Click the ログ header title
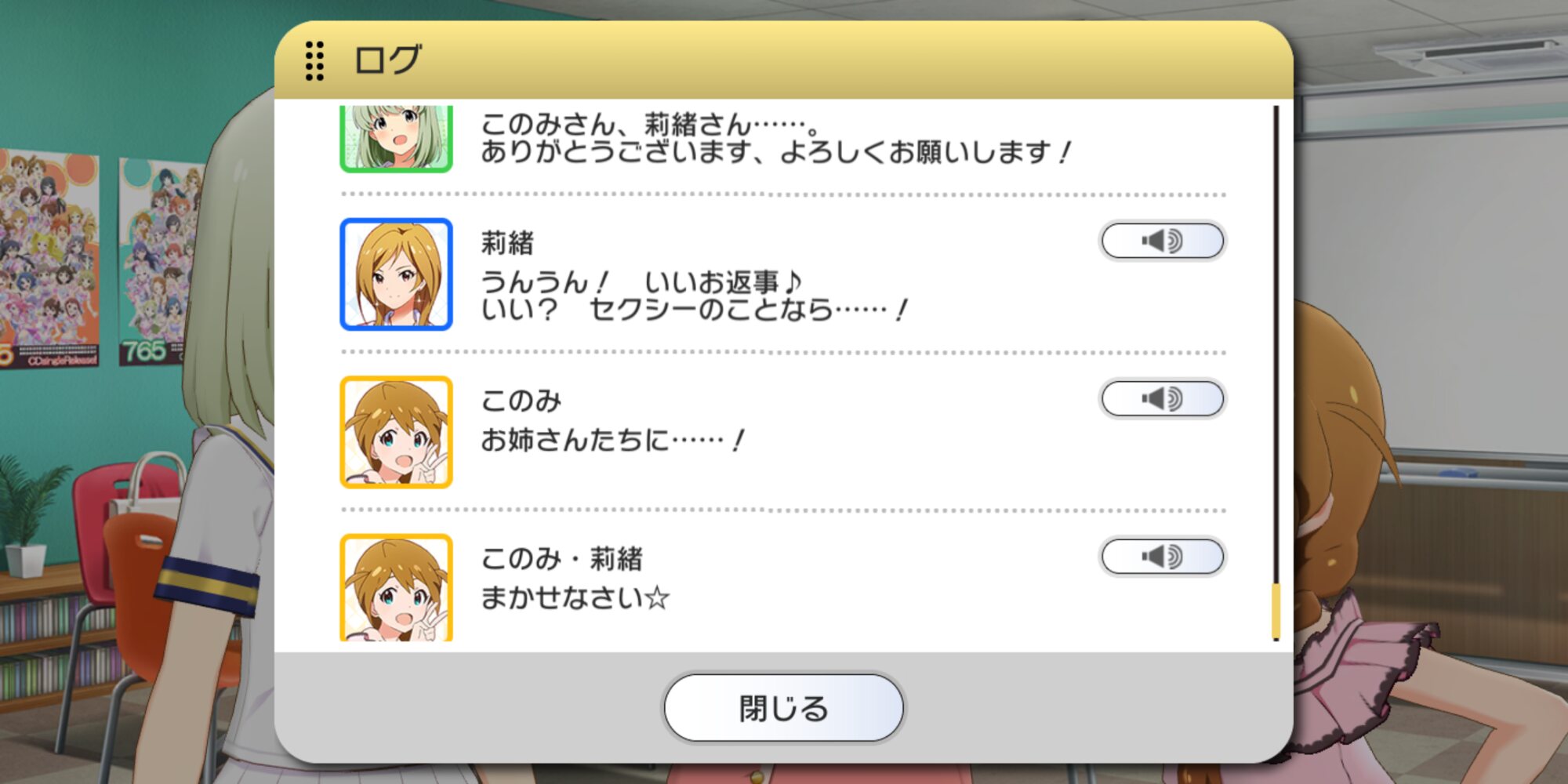The image size is (1568, 784). (x=388, y=60)
